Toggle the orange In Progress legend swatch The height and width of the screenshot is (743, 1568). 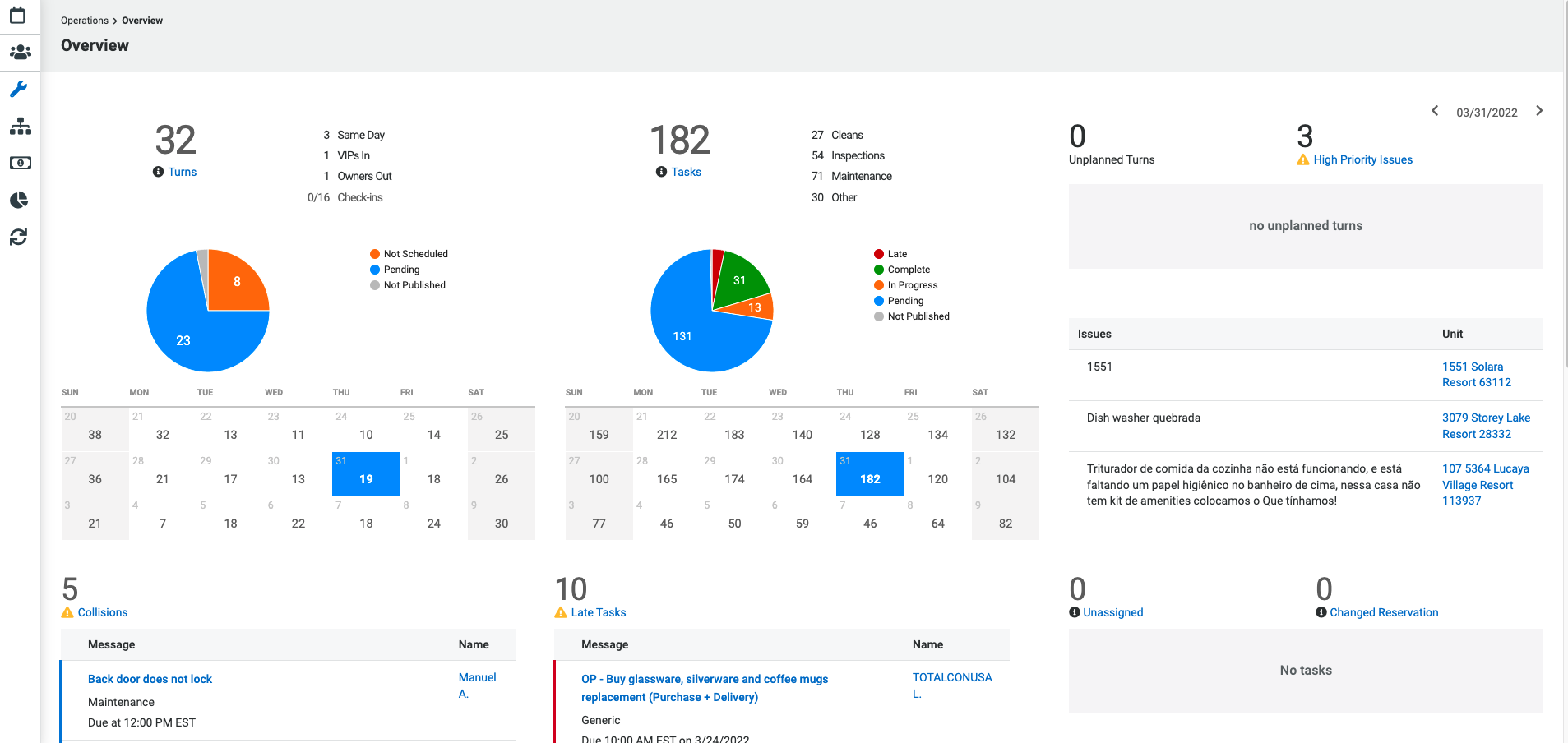(879, 285)
